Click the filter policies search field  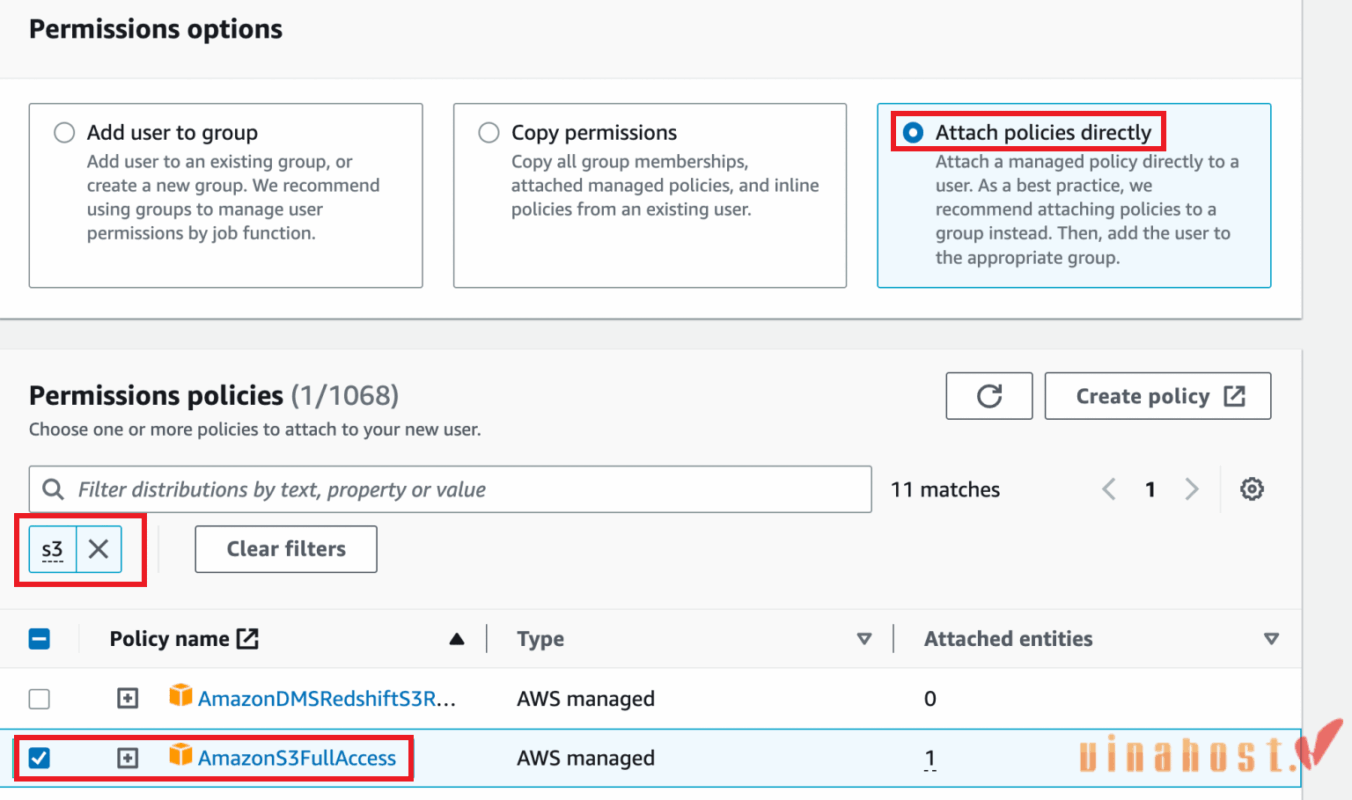click(450, 489)
